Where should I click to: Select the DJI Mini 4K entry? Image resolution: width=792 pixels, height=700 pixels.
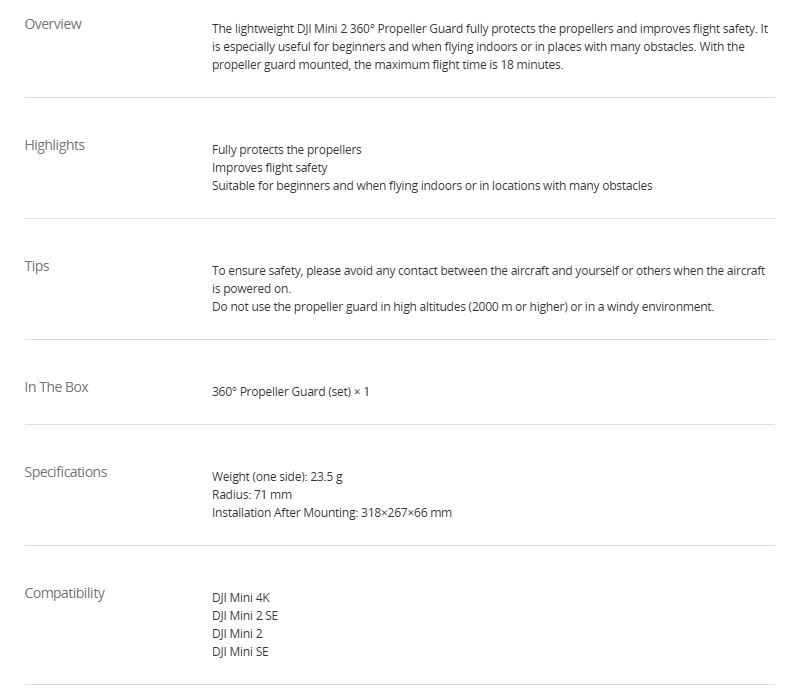click(x=241, y=598)
